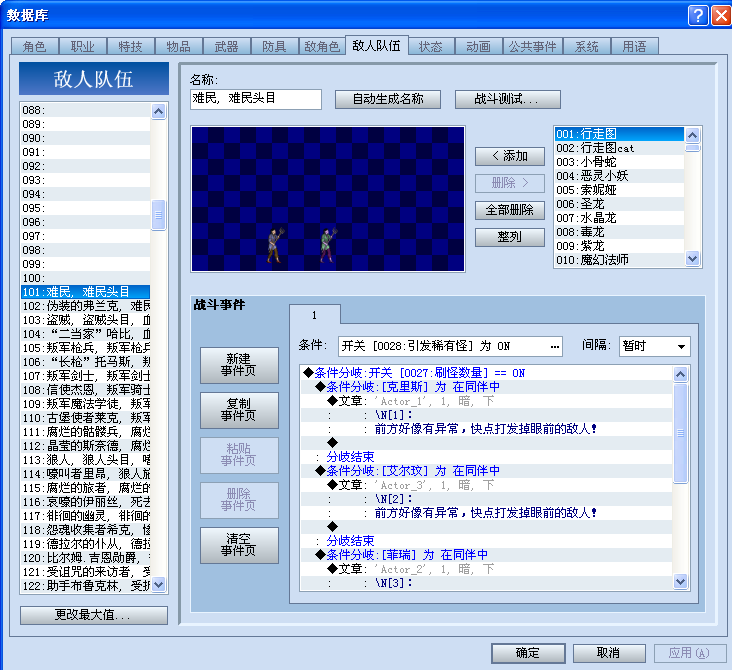732x670 pixels.
Task: Edit the troop name input field
Action: [x=256, y=99]
